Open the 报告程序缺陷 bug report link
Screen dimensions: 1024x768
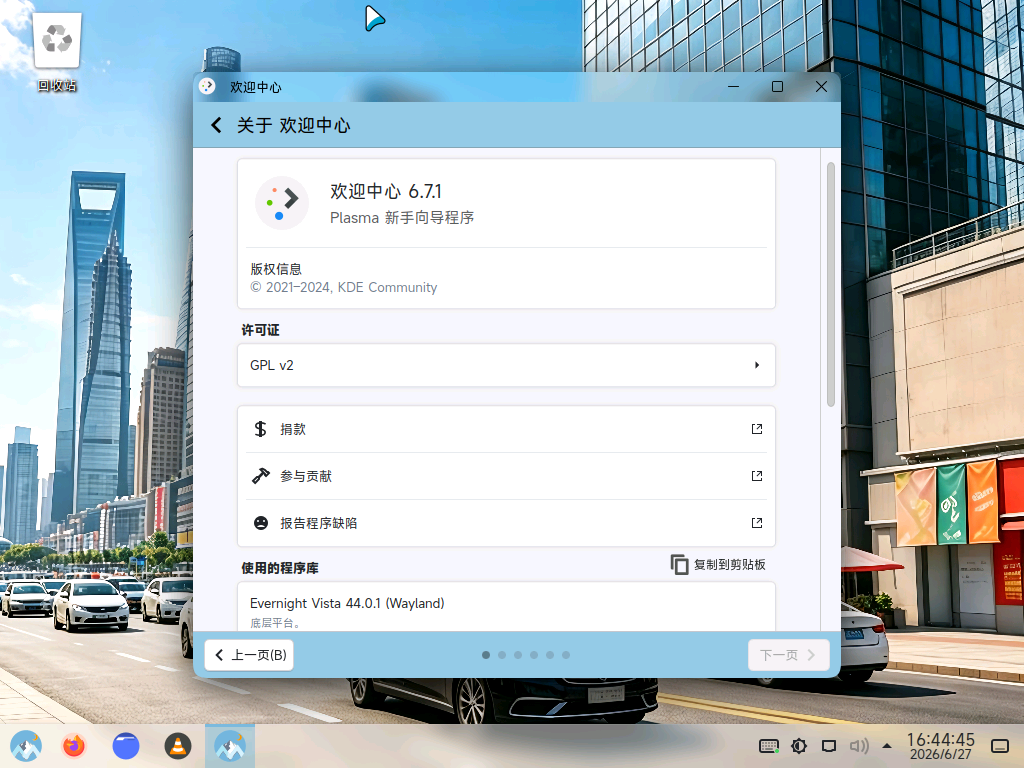pyautogui.click(x=506, y=523)
